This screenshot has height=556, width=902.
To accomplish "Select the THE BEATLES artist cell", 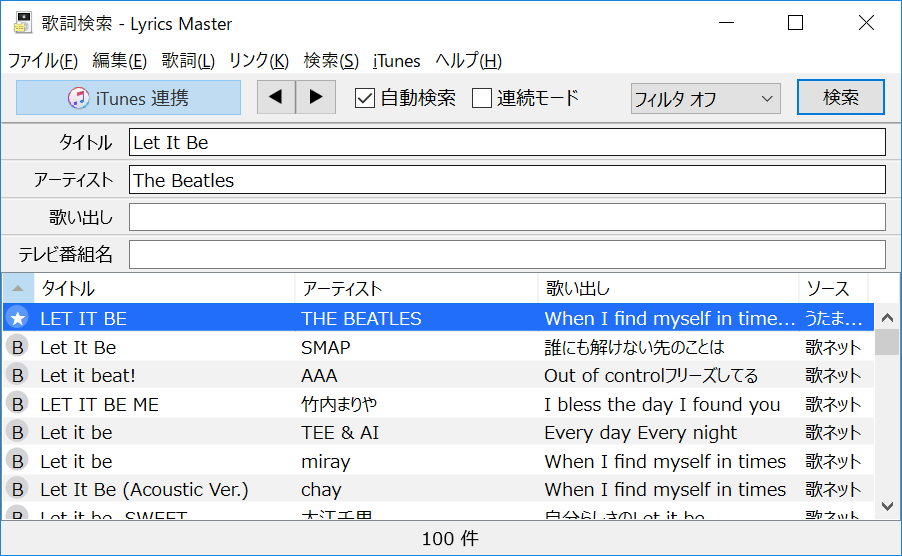I will (361, 319).
